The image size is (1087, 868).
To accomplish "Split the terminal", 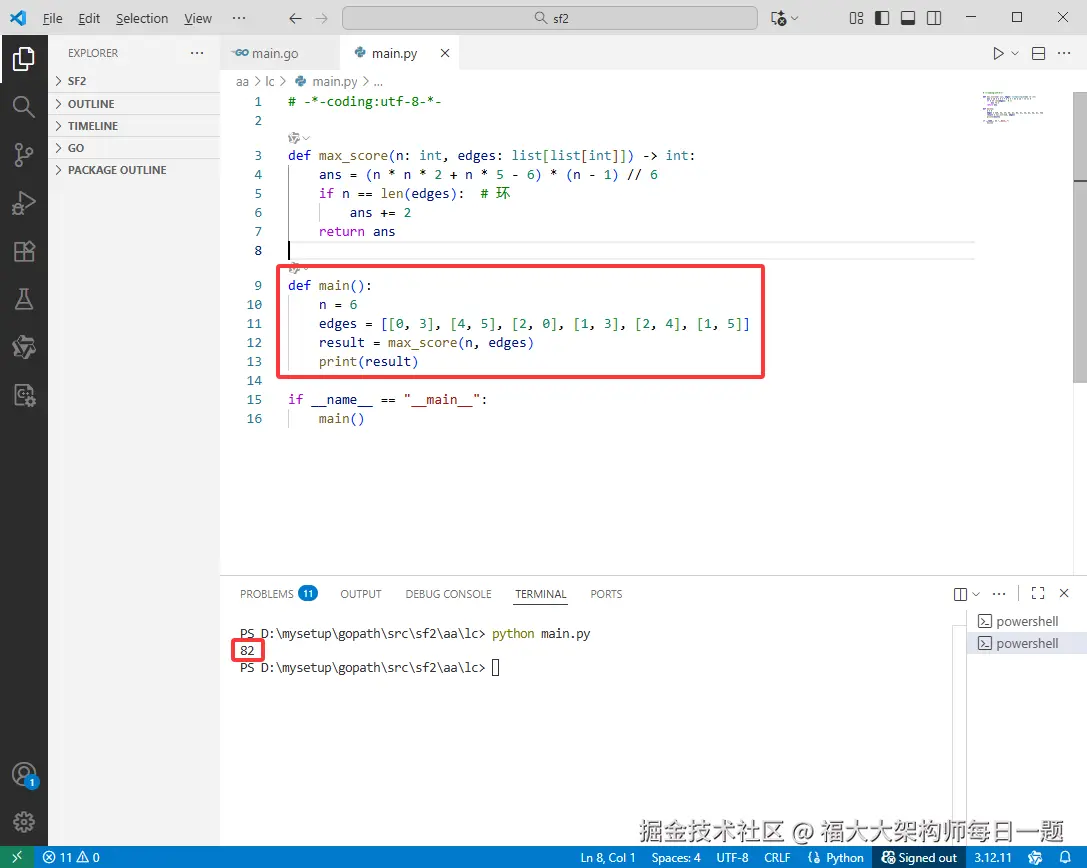I will 960,594.
